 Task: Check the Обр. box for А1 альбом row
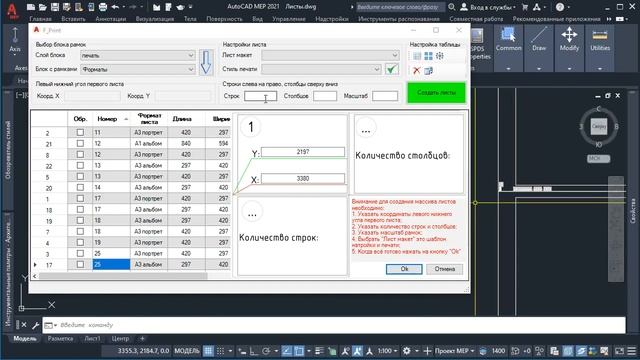click(80, 143)
